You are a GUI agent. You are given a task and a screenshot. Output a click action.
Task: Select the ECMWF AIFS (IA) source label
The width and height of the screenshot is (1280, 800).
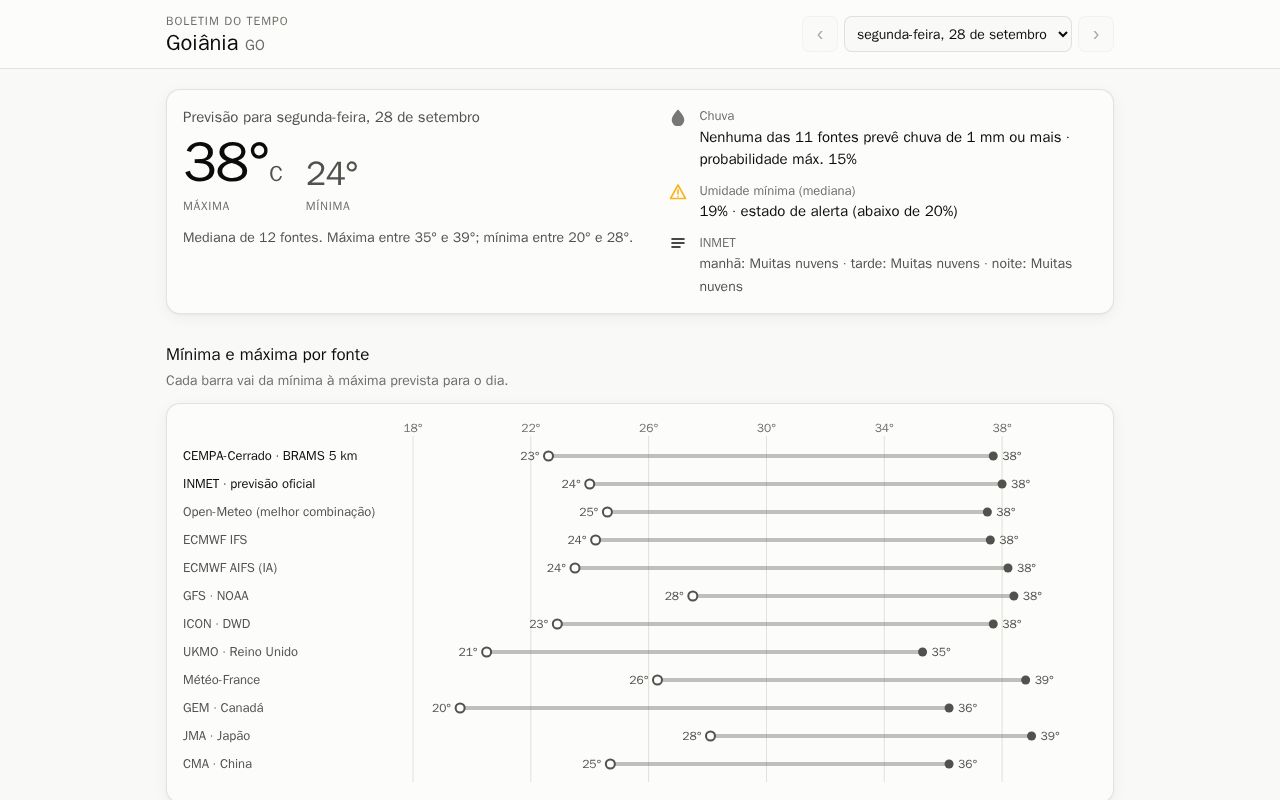(230, 568)
